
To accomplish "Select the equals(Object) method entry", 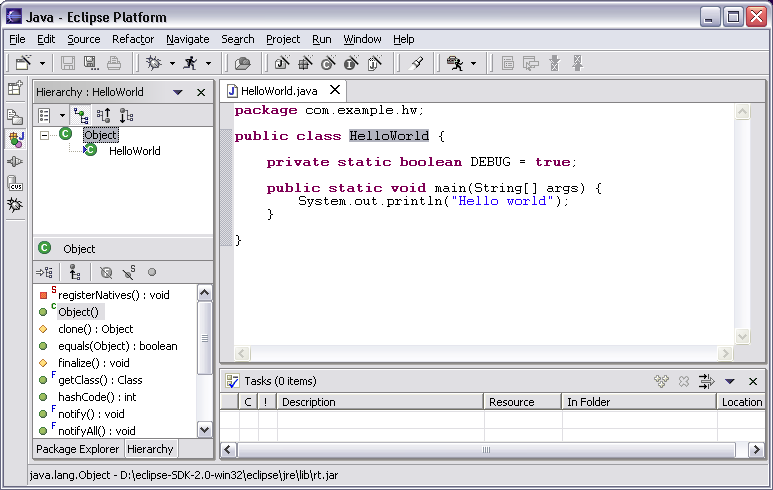I will (x=117, y=346).
